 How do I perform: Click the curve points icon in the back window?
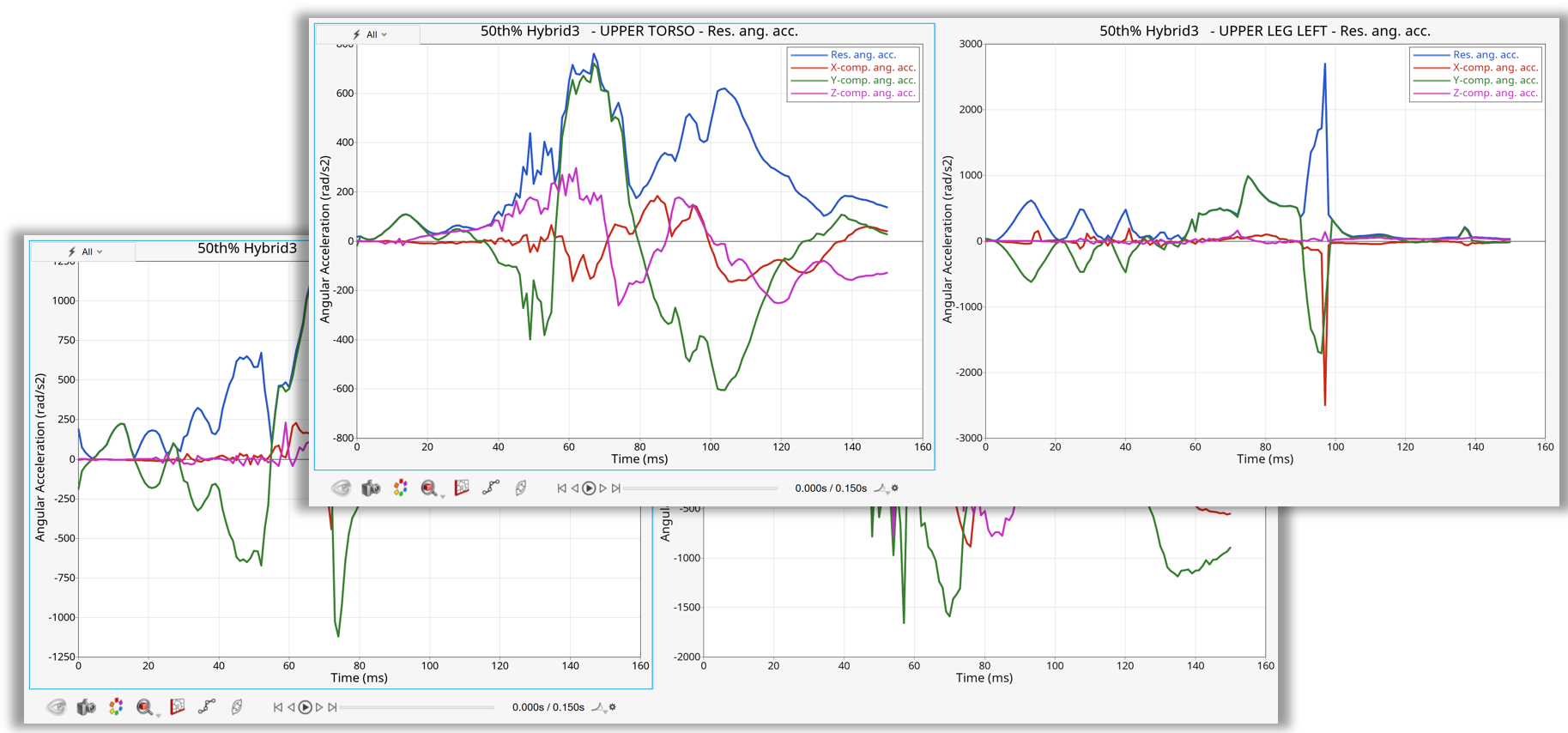point(207,706)
